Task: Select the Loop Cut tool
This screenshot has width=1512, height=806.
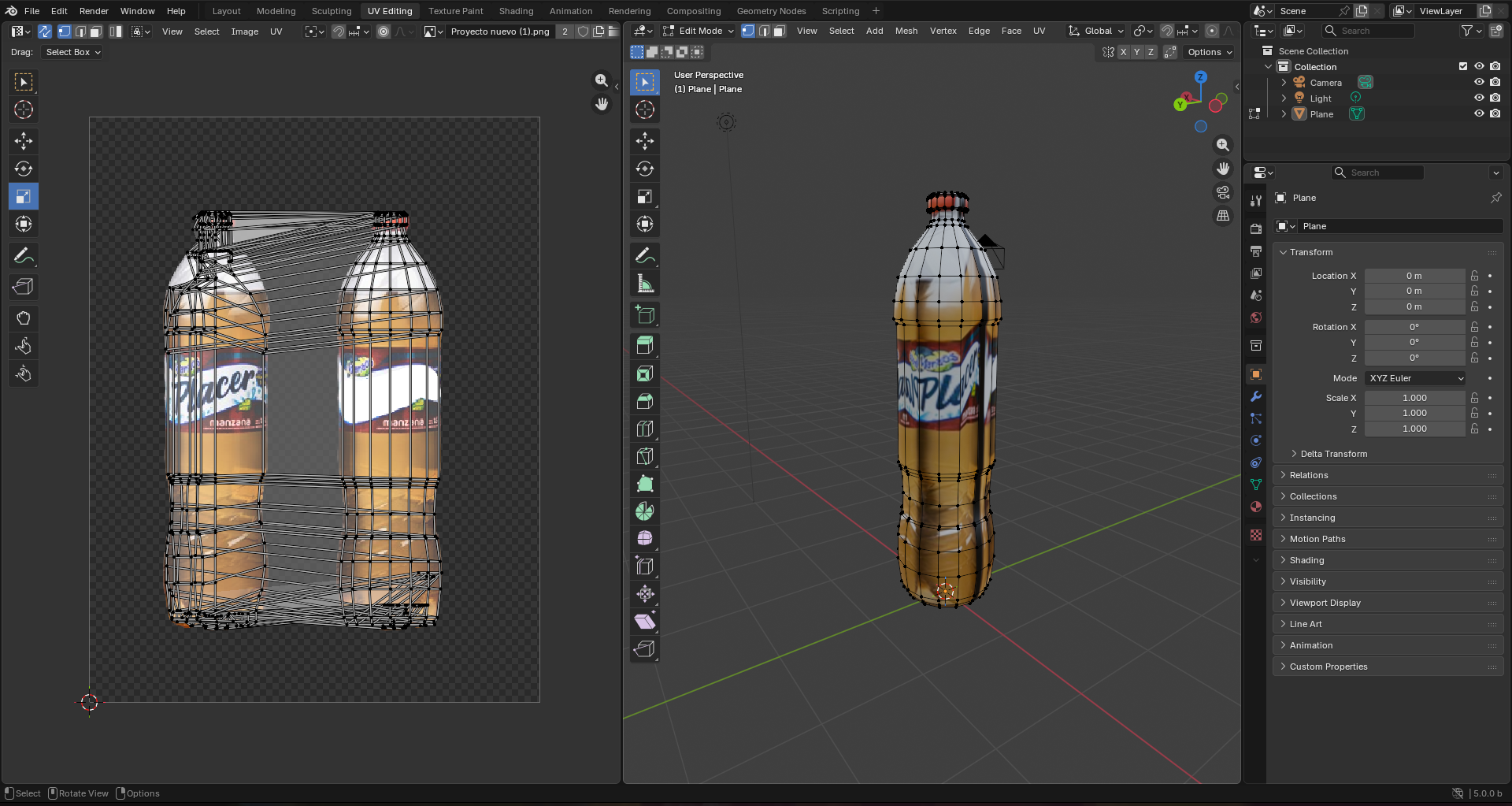Action: tap(645, 429)
